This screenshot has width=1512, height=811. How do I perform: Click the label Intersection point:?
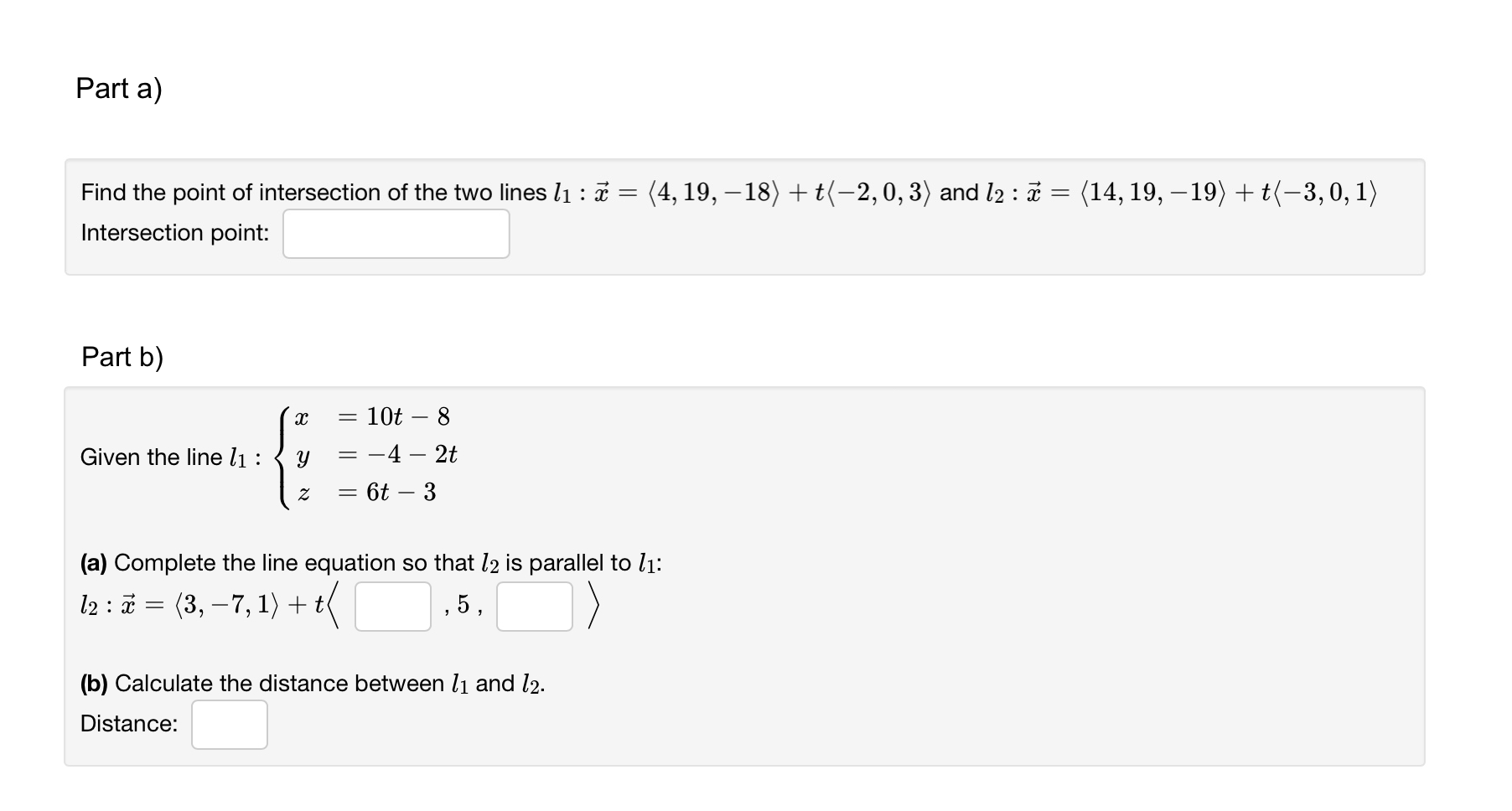[173, 233]
